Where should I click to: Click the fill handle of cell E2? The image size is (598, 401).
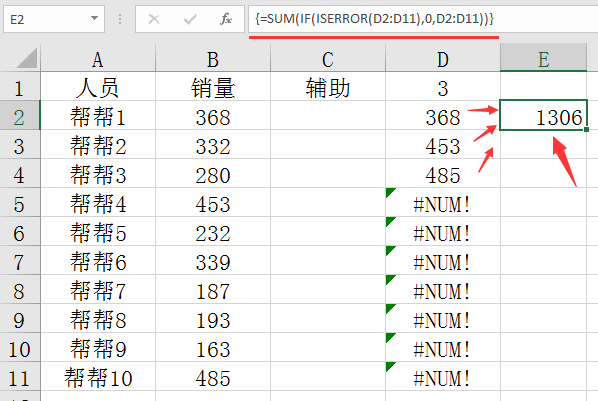586,130
